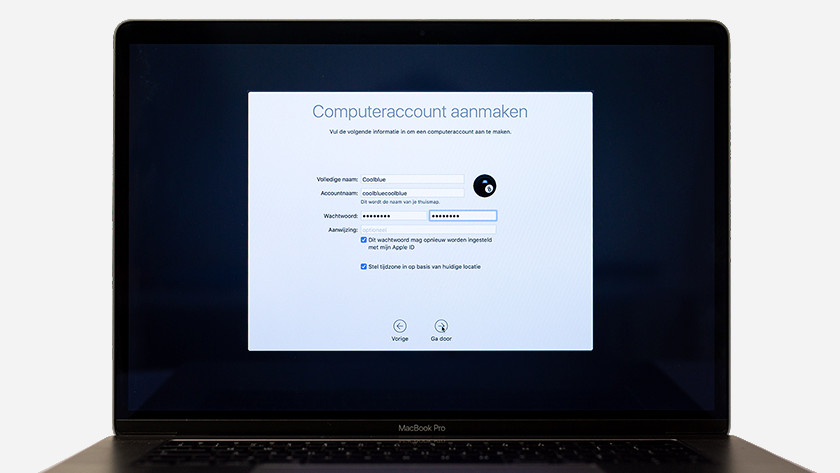The width and height of the screenshot is (840, 473).
Task: Click the 'Dit wordt de naam van je thuismap' note
Action: click(400, 202)
